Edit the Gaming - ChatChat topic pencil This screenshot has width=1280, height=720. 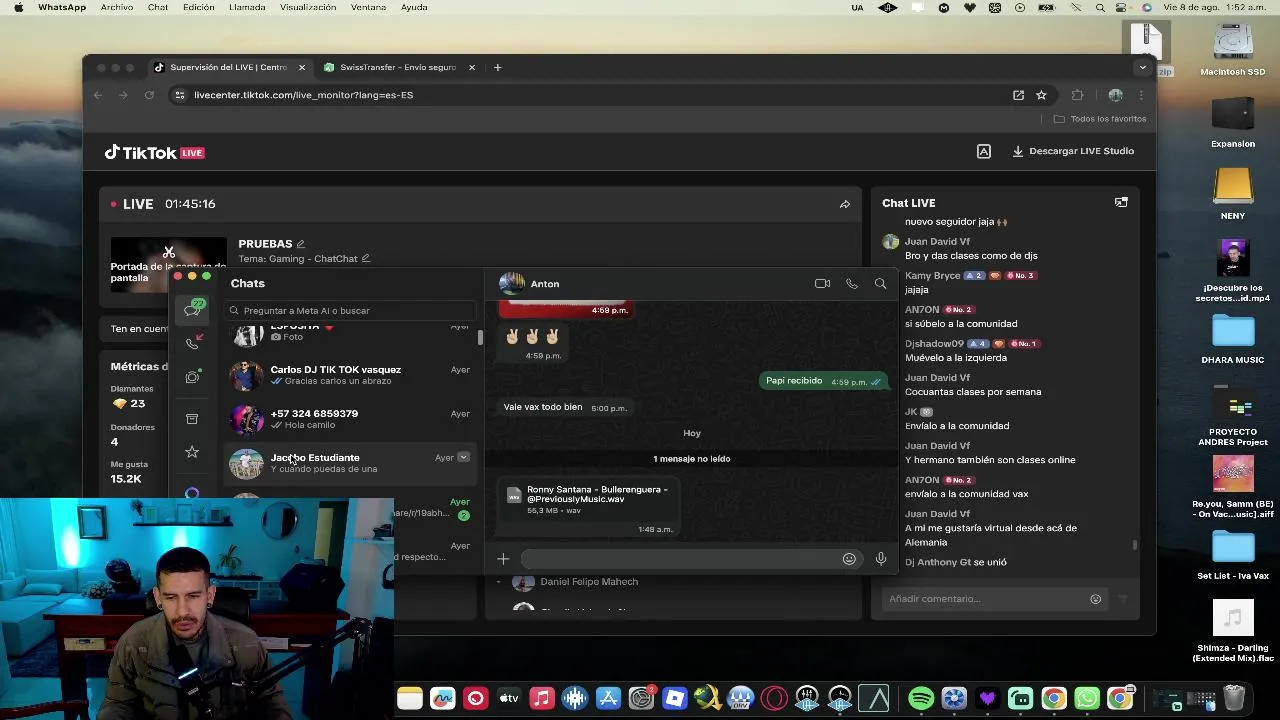click(x=365, y=259)
